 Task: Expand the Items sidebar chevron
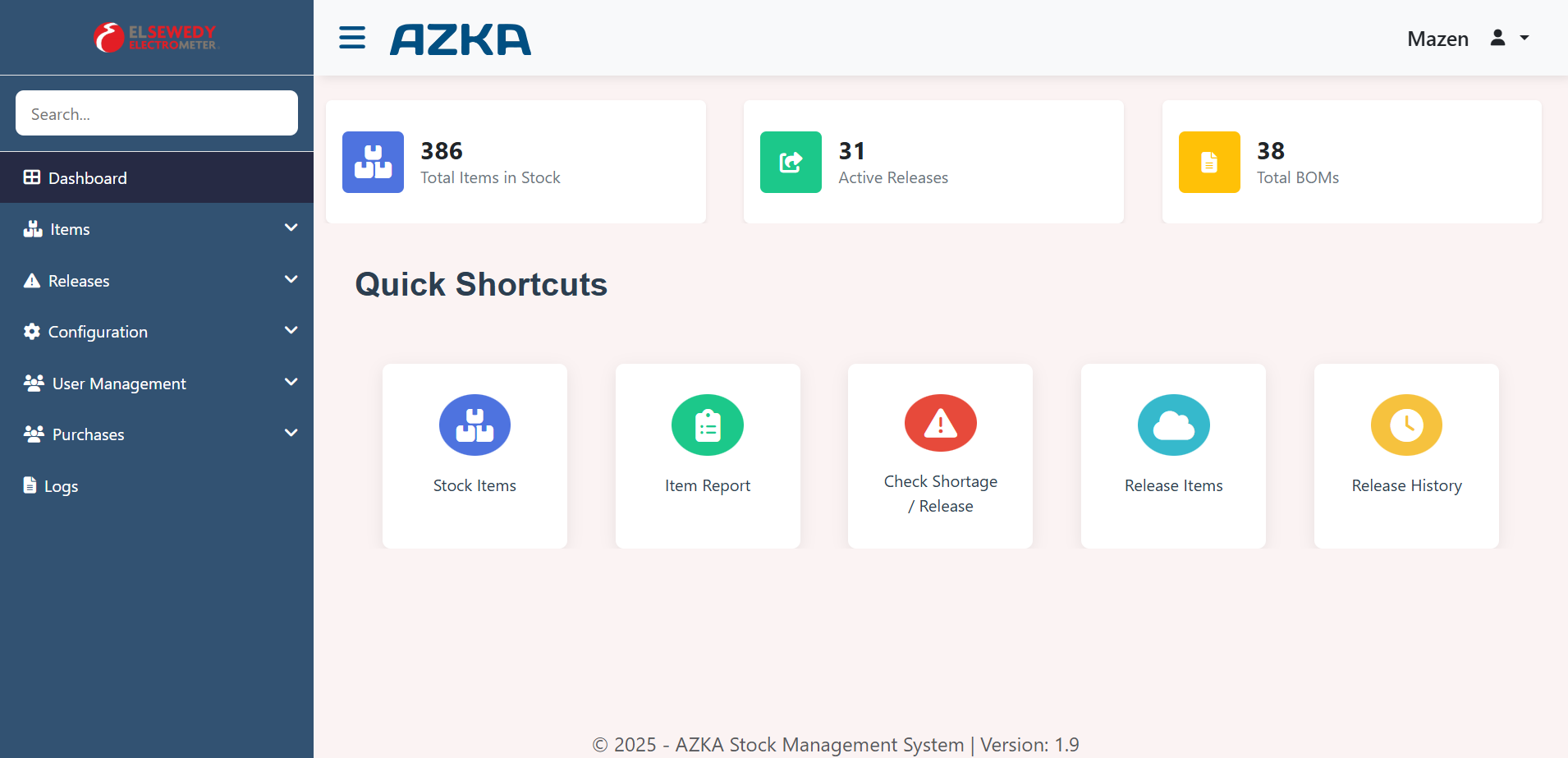(291, 227)
